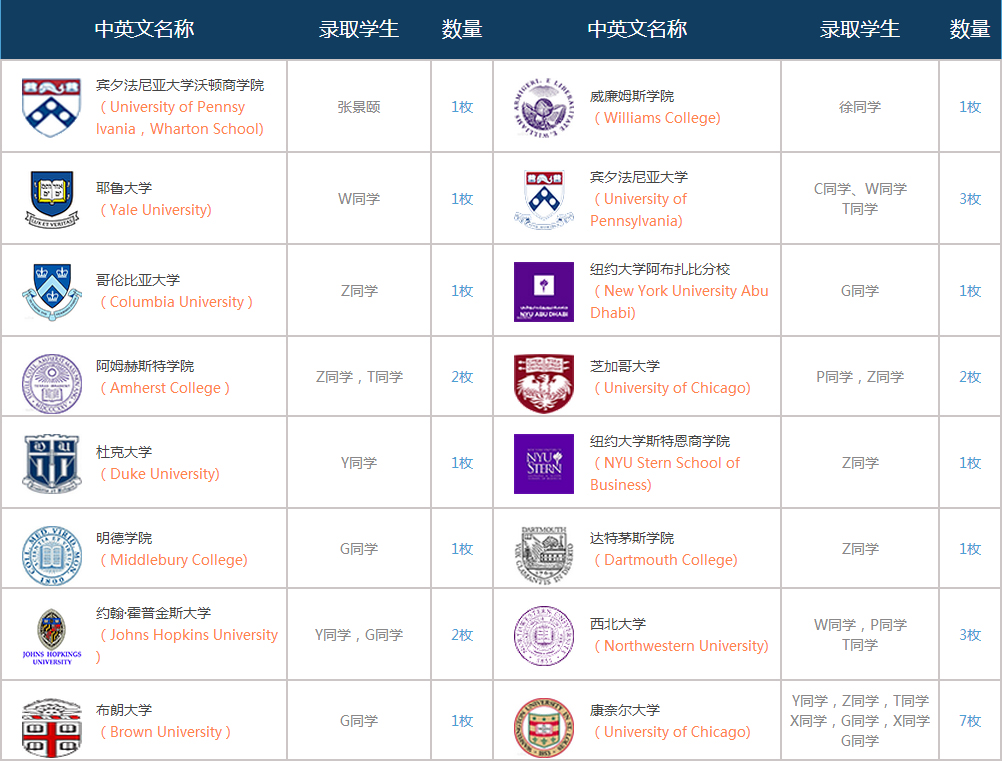Image resolution: width=1002 pixels, height=761 pixels.
Task: Click "Z同学" in the Columbia University row
Action: pyautogui.click(x=358, y=291)
